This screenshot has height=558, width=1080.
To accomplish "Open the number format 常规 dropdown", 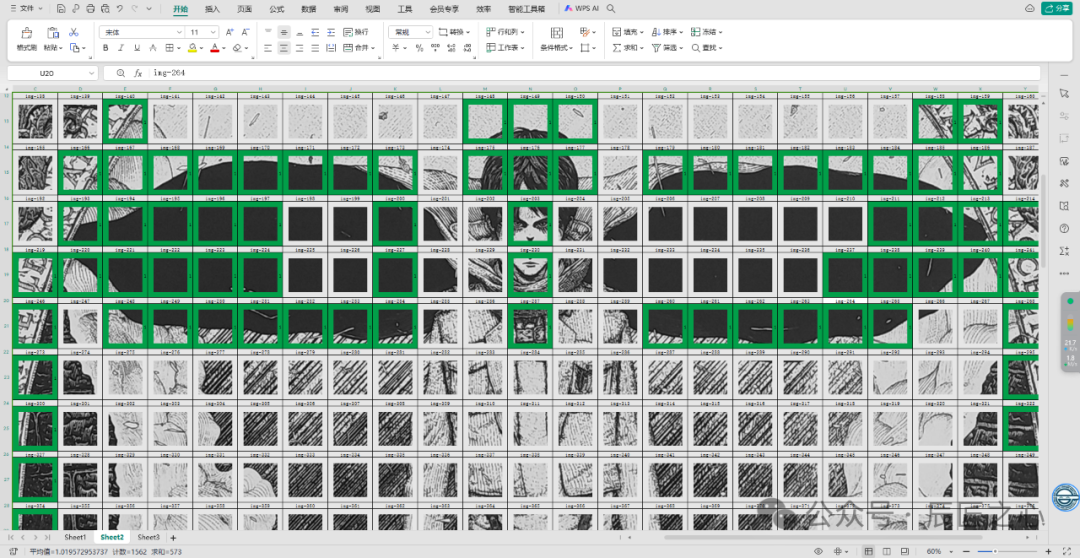I will [x=427, y=32].
